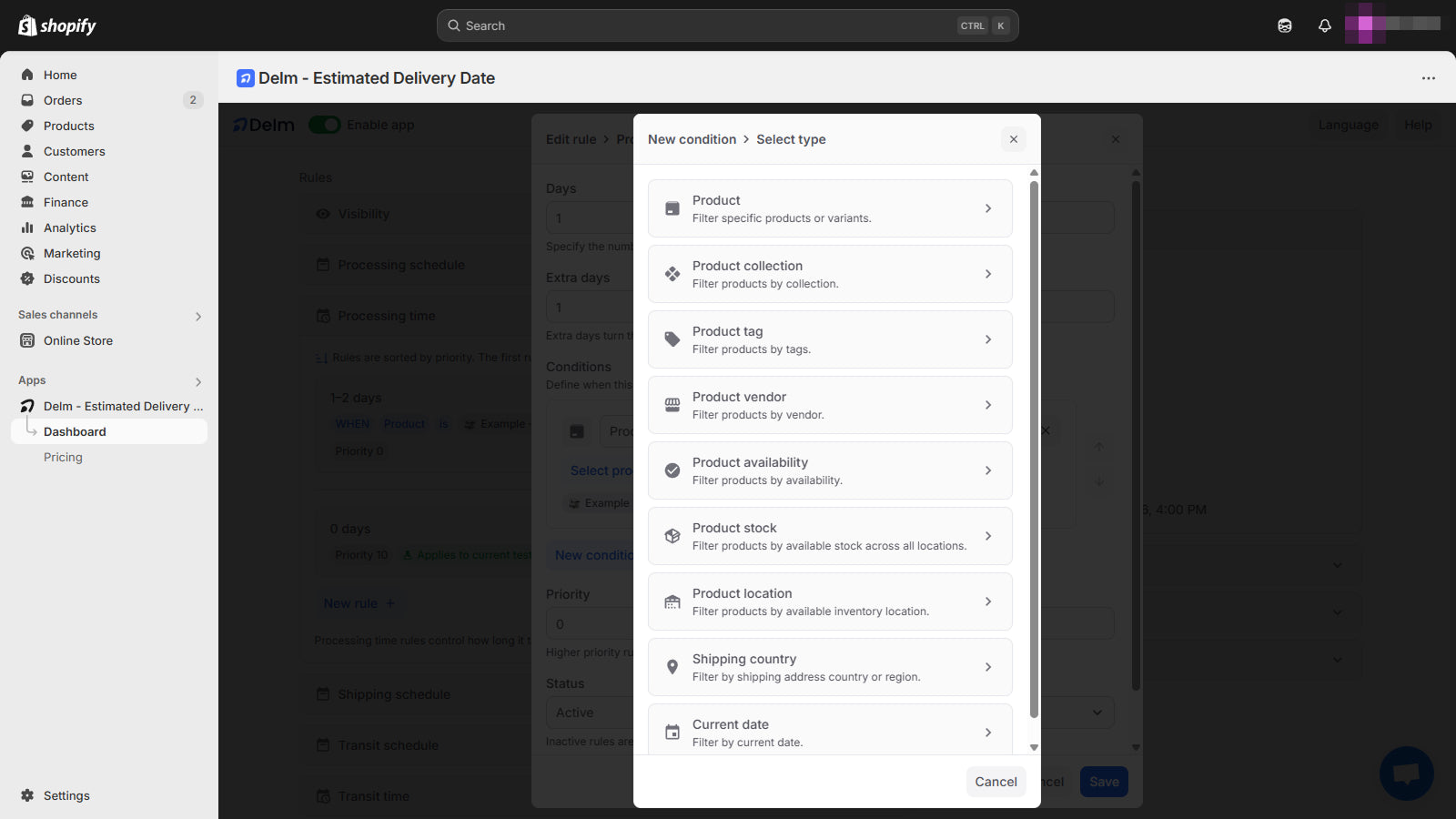Open the Language option in the Delm header
The image size is (1456, 819).
click(x=1348, y=125)
